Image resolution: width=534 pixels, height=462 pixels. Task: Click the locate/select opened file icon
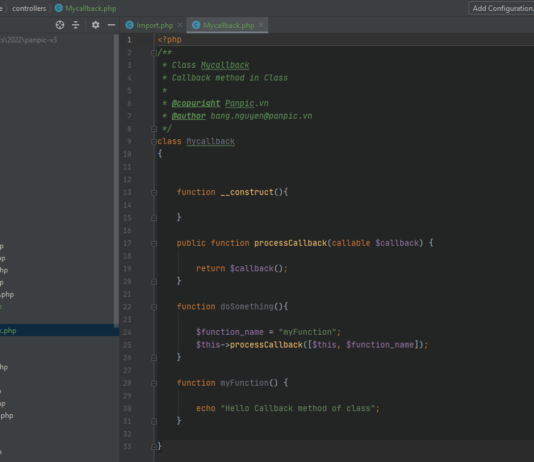pyautogui.click(x=60, y=25)
